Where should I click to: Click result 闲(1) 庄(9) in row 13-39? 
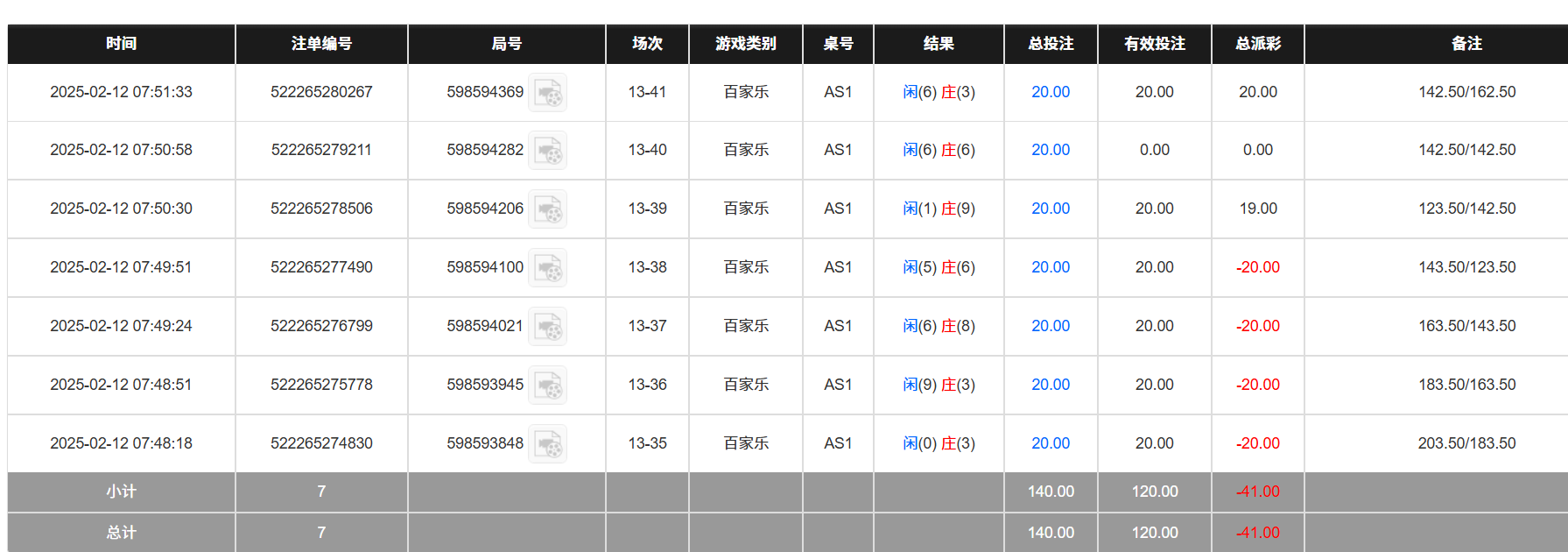pos(939,209)
